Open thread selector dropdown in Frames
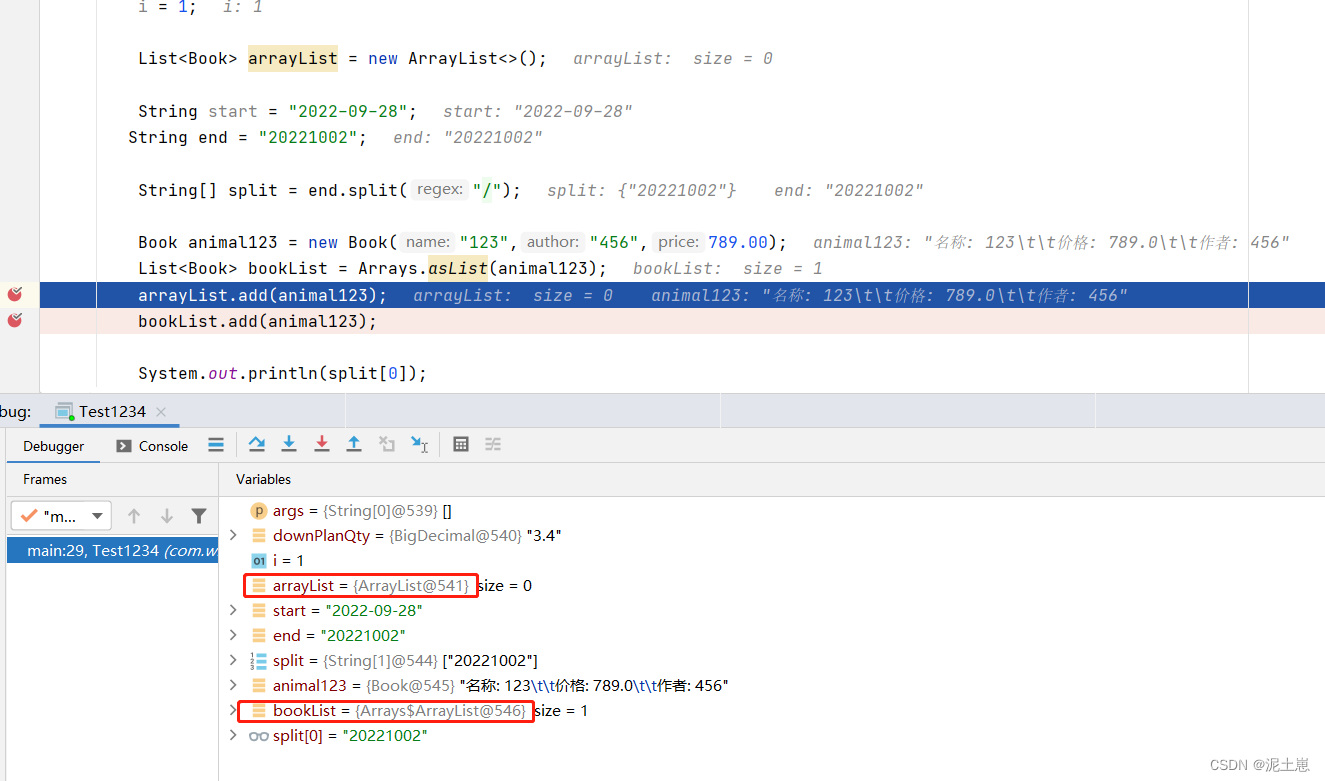 (61, 516)
